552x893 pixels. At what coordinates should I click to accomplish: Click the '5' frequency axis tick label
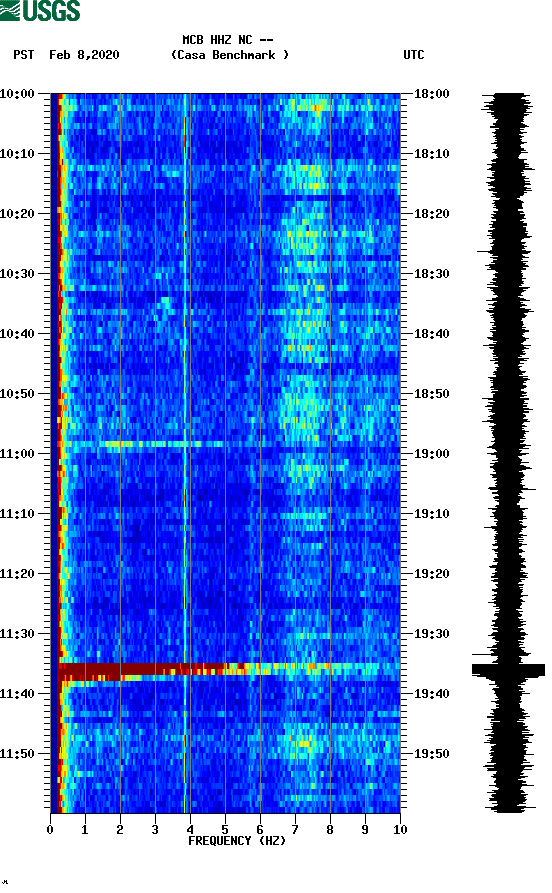click(225, 830)
